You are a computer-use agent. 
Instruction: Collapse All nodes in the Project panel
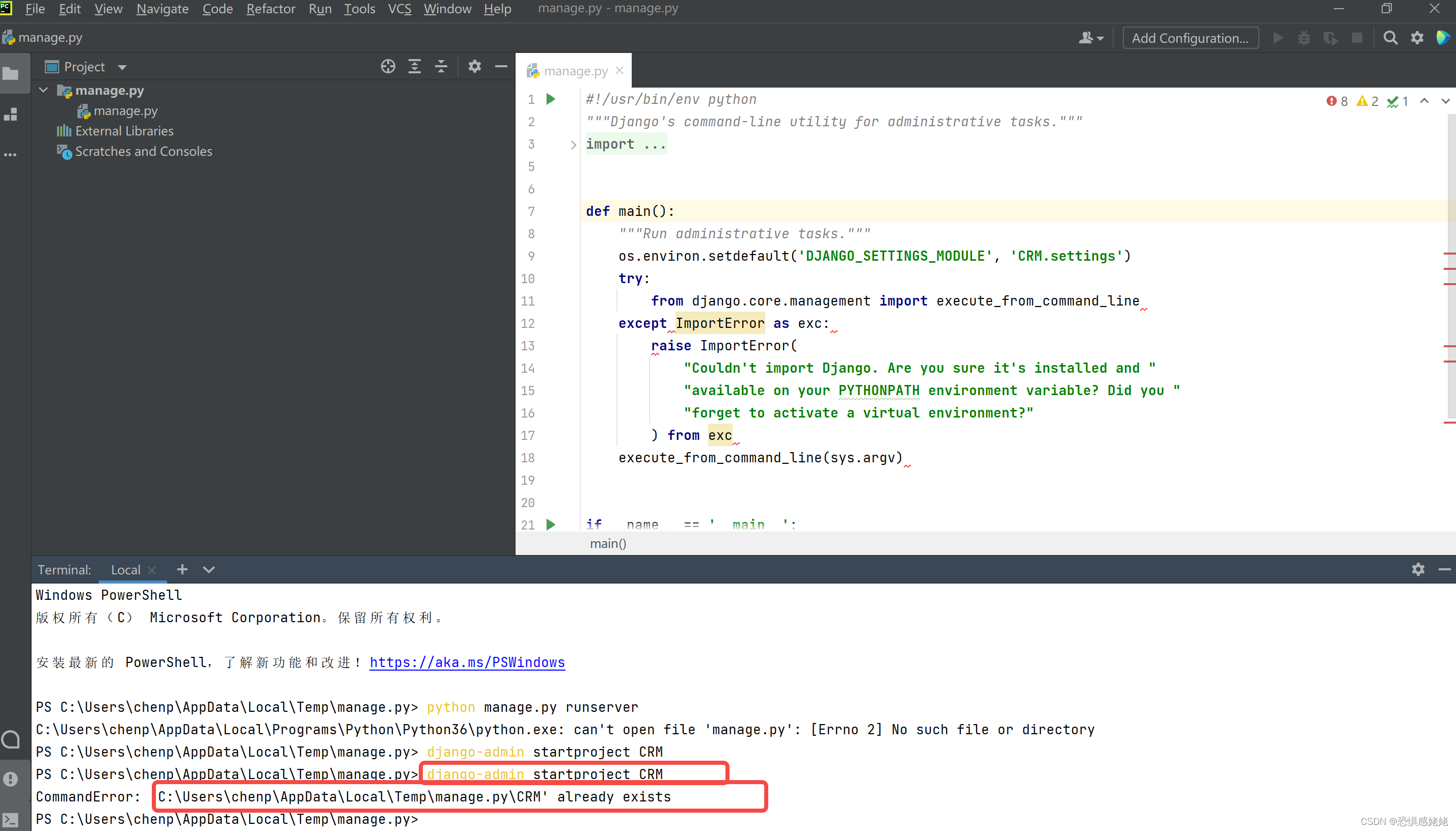[441, 66]
